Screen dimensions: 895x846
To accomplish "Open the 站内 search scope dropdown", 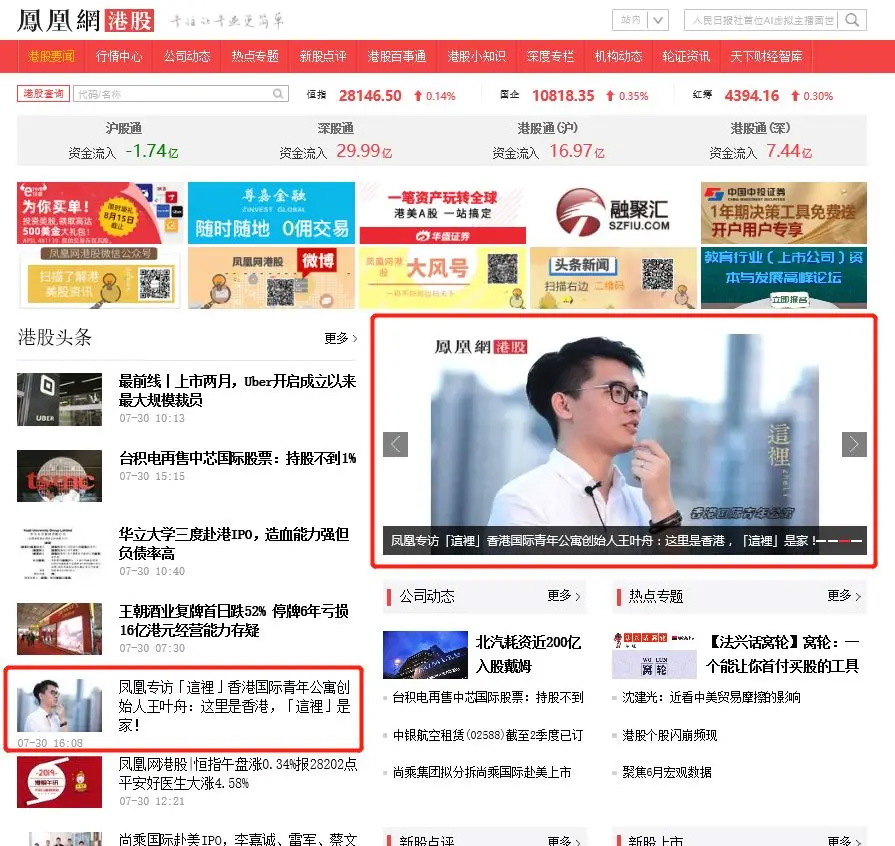I will click(640, 21).
